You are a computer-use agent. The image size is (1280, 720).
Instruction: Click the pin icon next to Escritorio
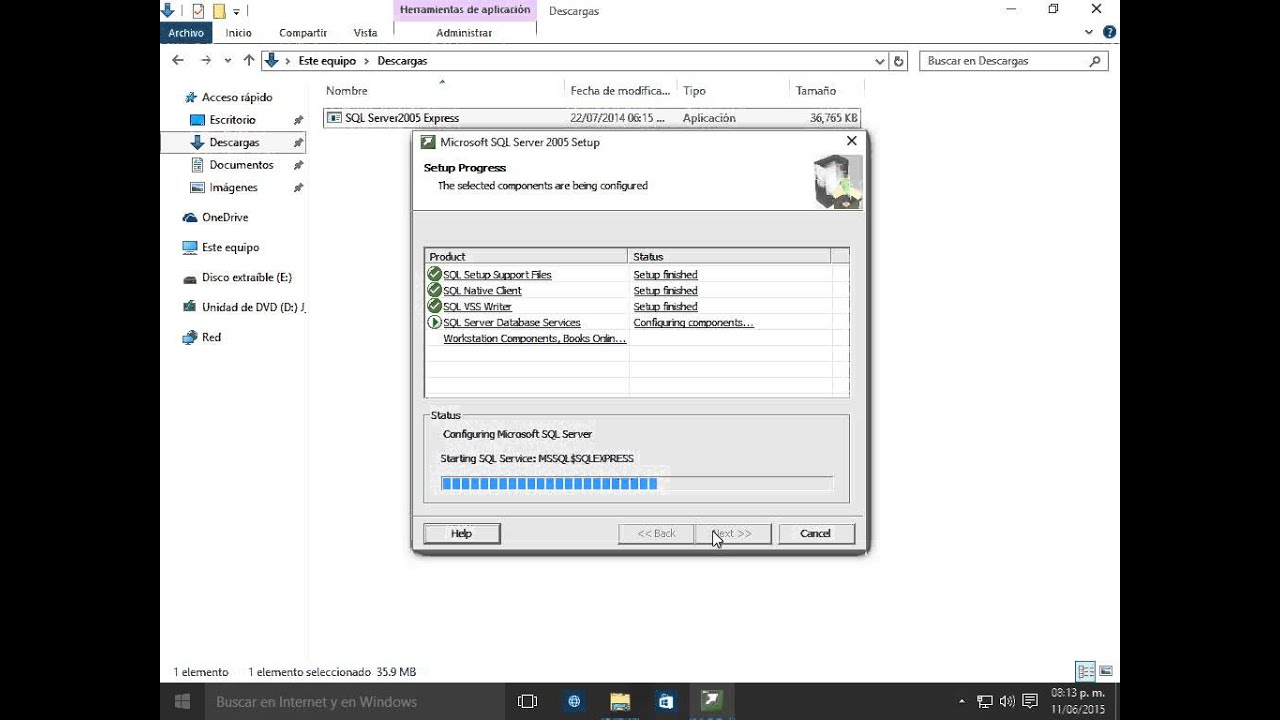298,120
